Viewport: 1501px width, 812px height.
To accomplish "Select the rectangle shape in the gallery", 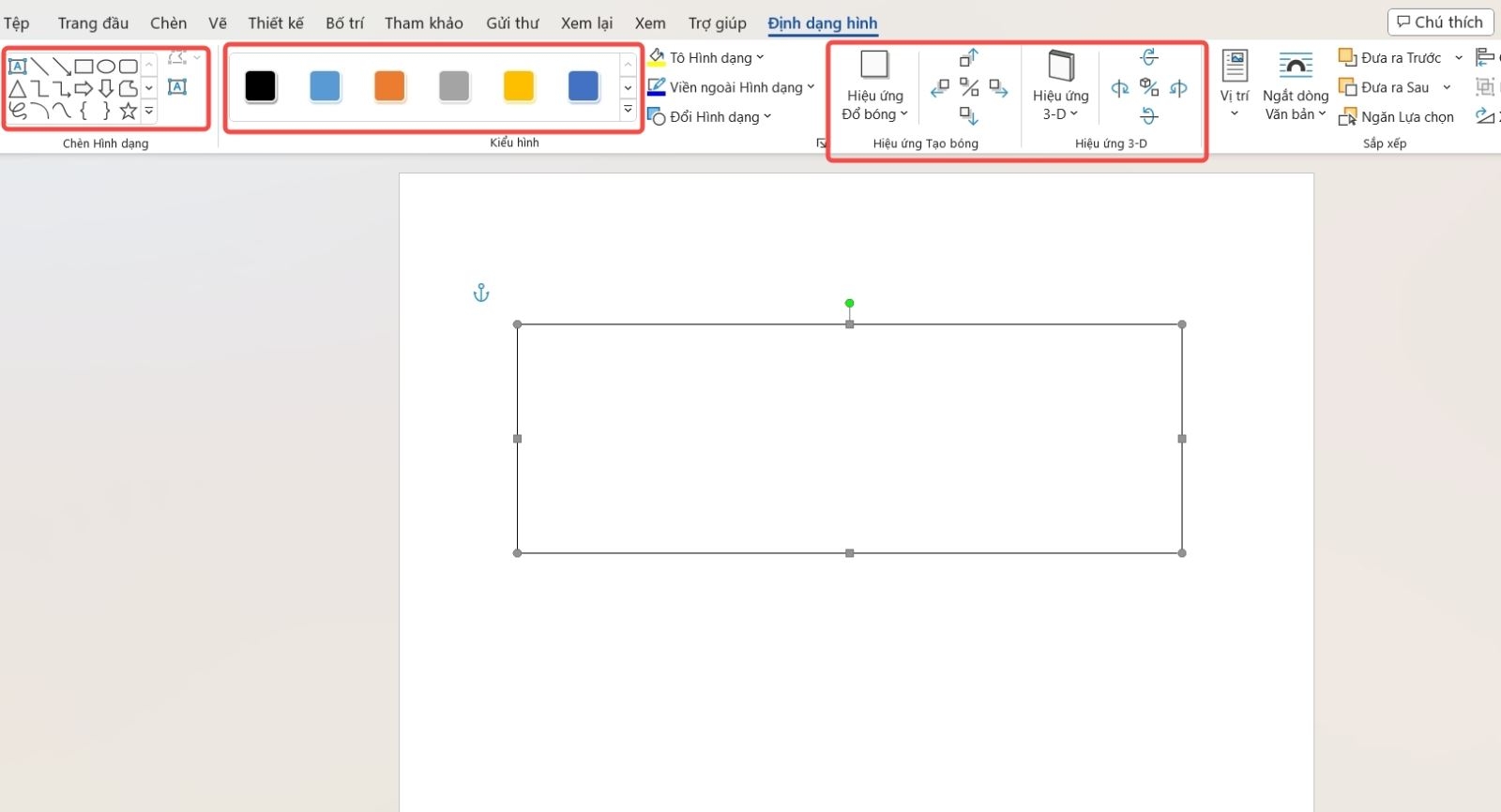I will (x=83, y=67).
